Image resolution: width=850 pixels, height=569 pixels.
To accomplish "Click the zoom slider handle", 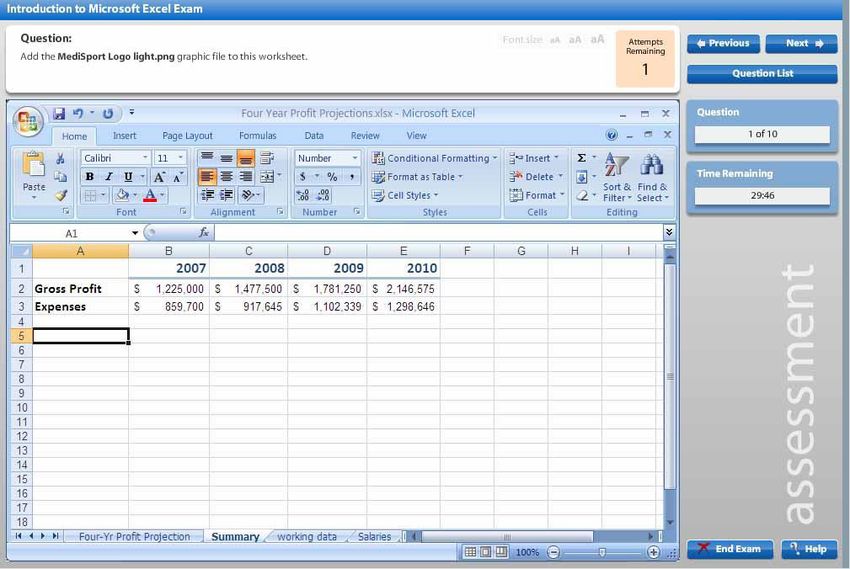I will (x=602, y=552).
